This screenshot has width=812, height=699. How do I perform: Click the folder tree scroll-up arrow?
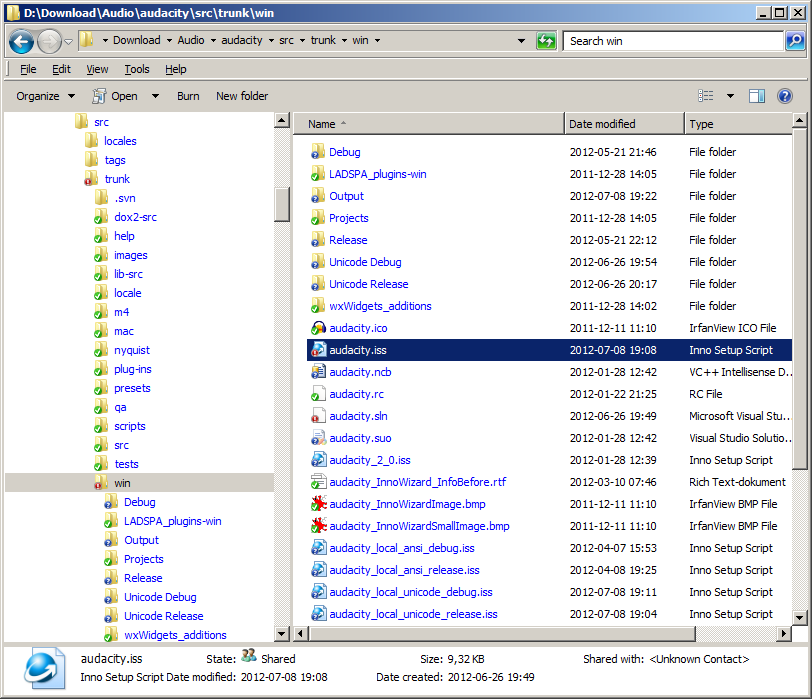[282, 121]
